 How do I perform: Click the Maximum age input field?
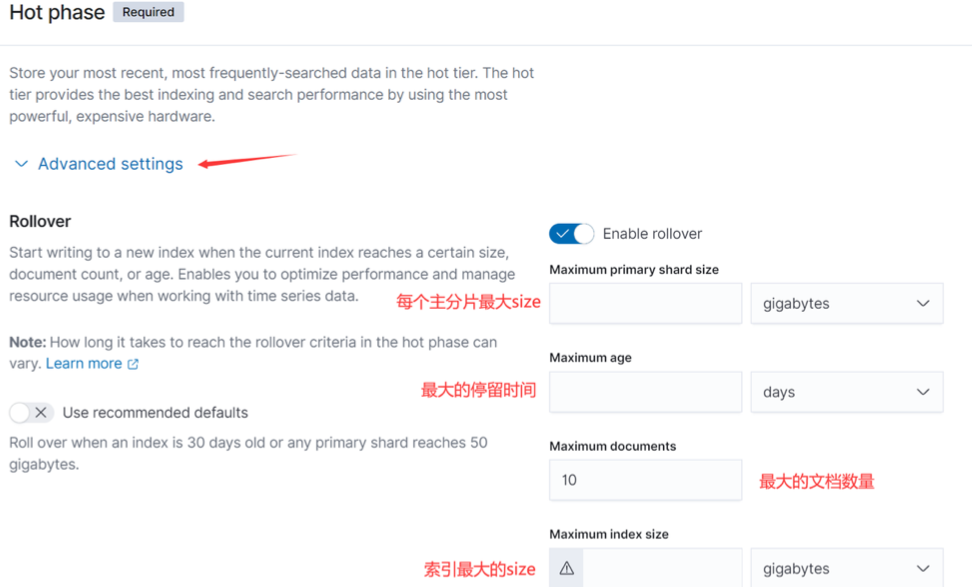[x=645, y=392]
